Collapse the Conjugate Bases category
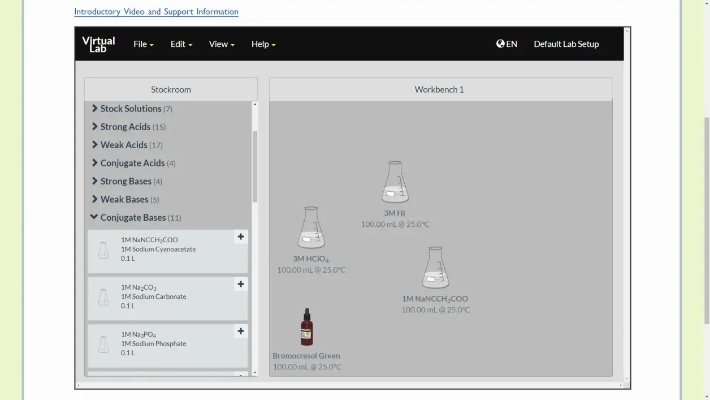The width and height of the screenshot is (710, 400). [x=136, y=217]
